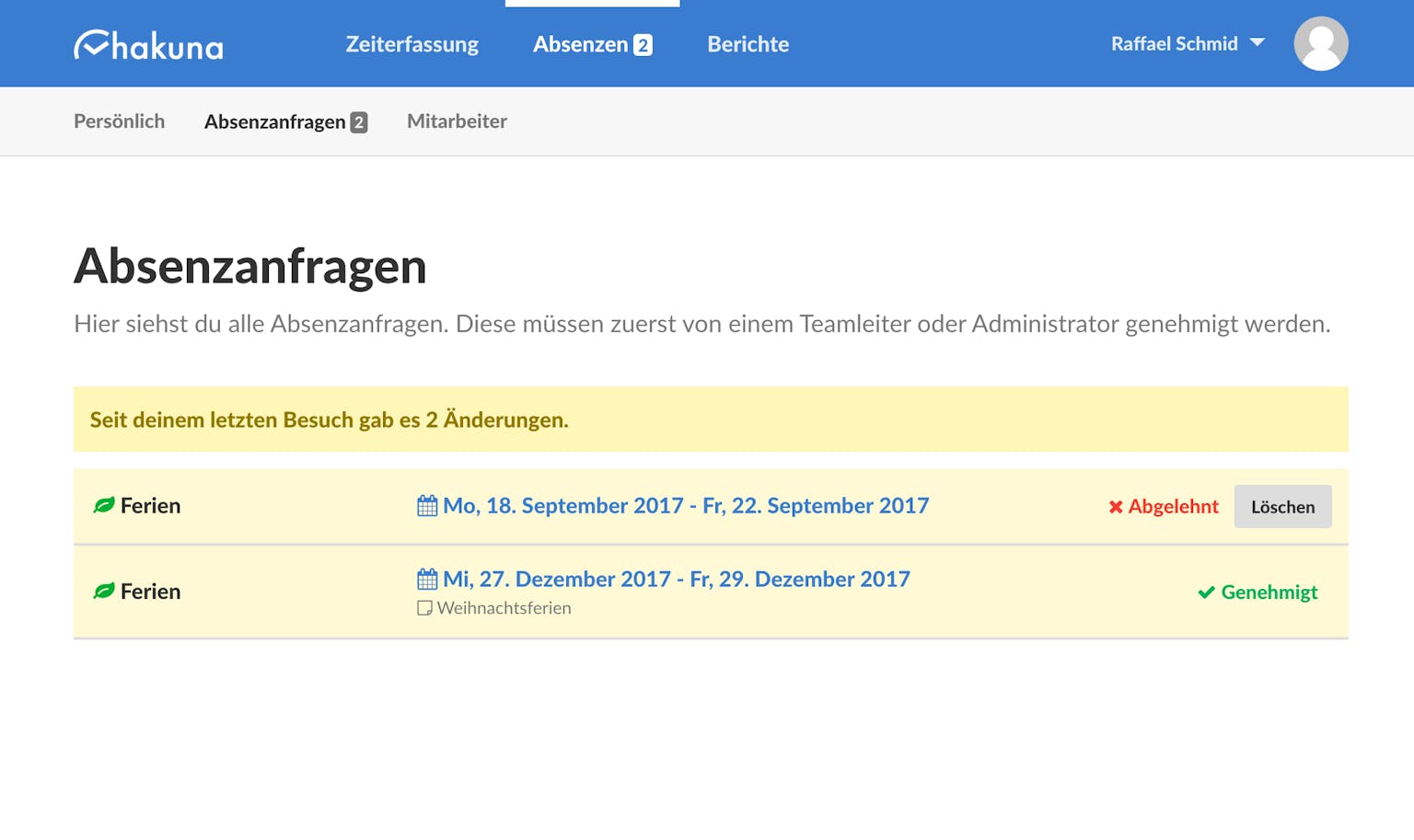Click the Abgelehnt status text
Screen dimensions: 1414x840
1174,507
